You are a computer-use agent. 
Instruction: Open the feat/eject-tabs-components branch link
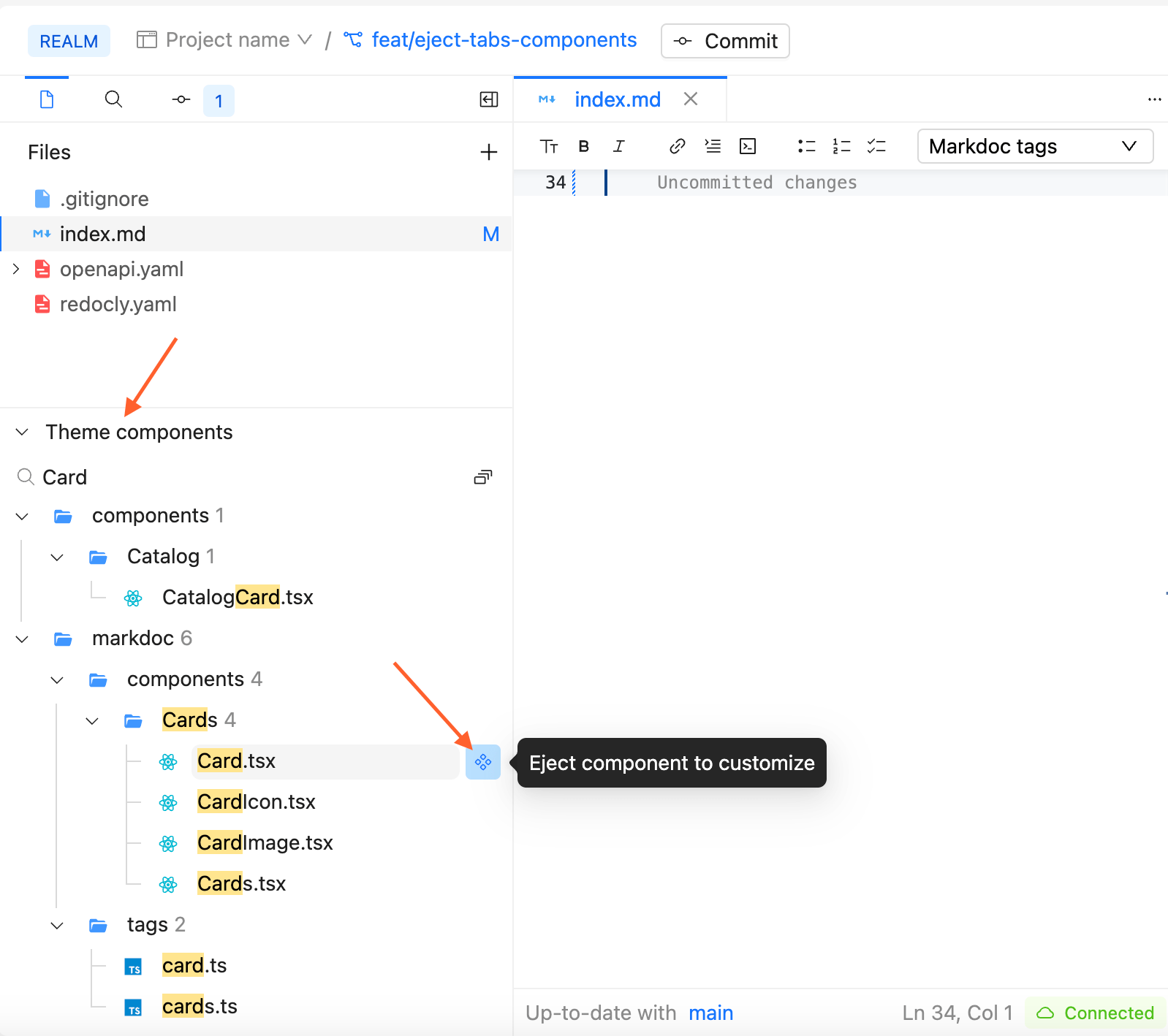pyautogui.click(x=504, y=40)
